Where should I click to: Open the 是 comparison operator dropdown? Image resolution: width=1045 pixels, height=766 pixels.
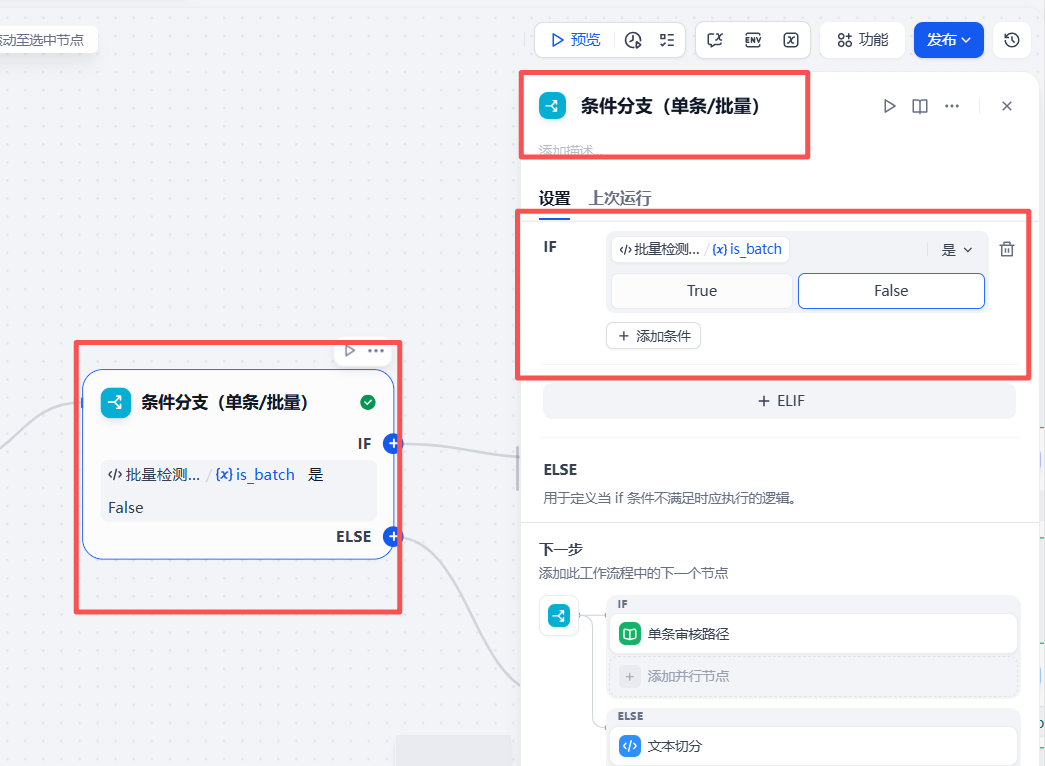(956, 250)
